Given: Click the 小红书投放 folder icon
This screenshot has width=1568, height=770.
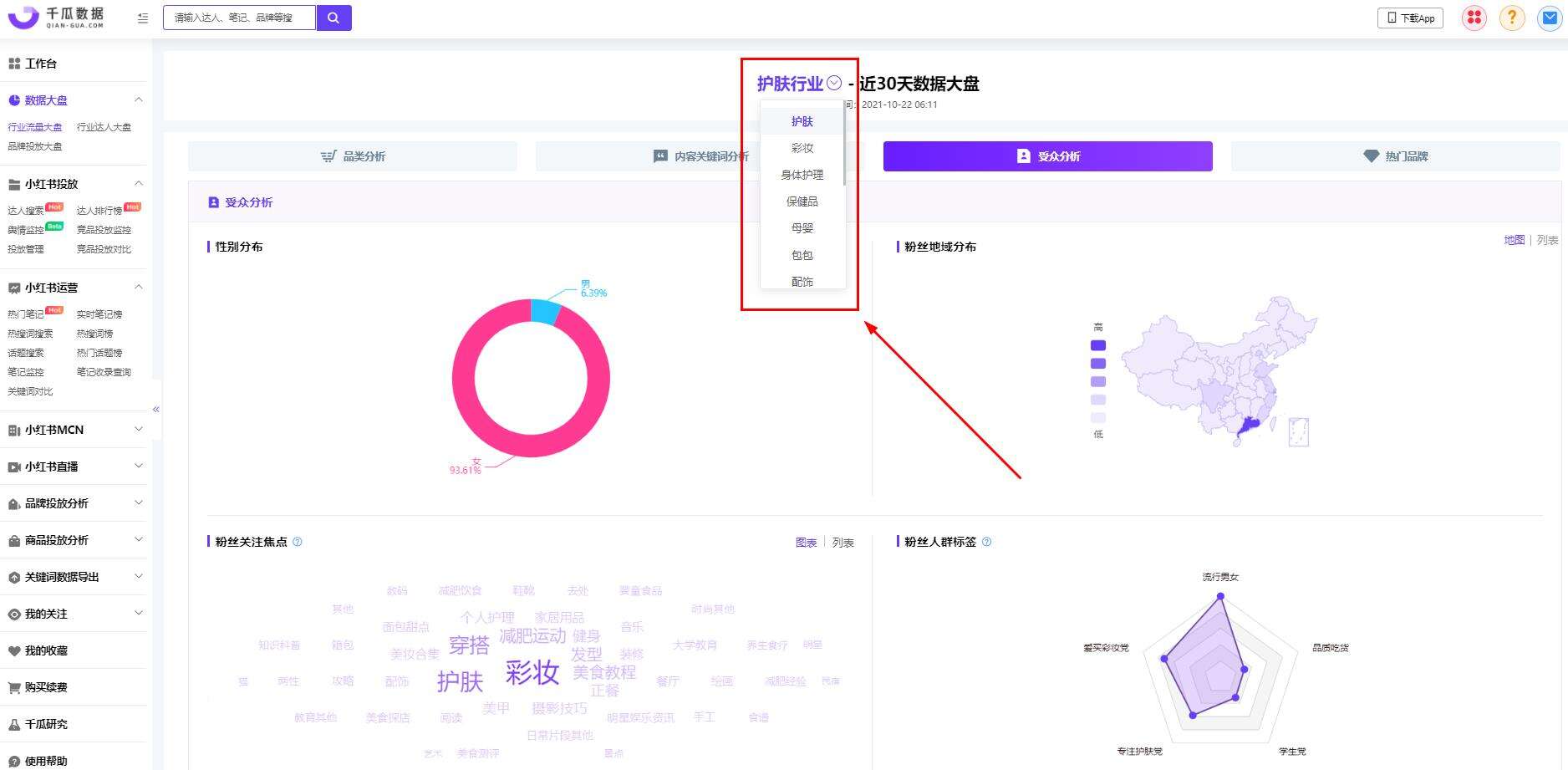Looking at the screenshot, I should 14,184.
